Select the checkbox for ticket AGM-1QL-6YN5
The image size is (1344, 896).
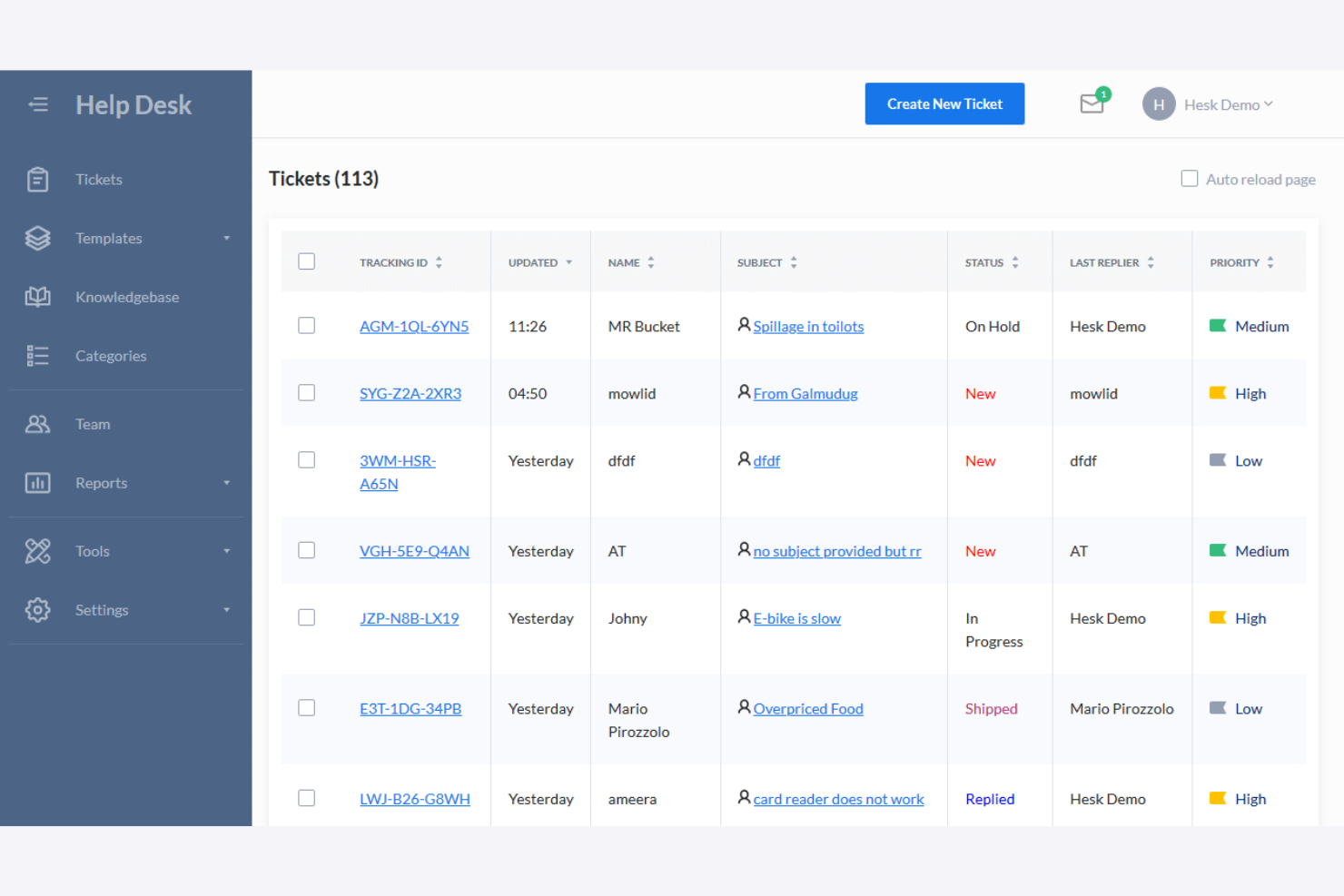click(x=306, y=325)
